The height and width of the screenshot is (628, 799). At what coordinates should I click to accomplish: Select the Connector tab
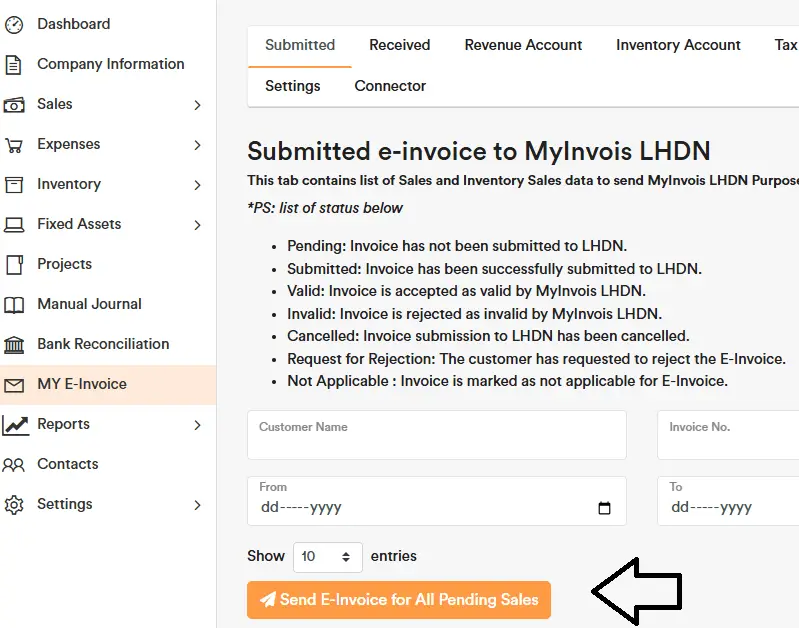390,86
